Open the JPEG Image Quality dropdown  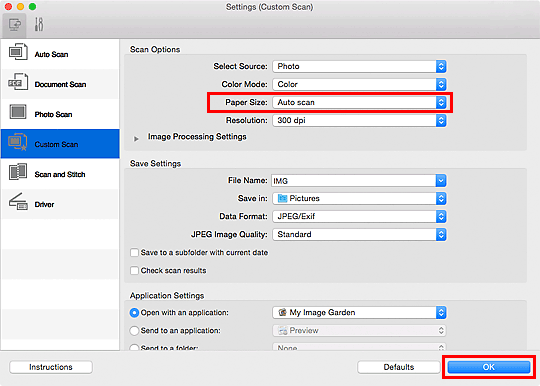(x=359, y=234)
